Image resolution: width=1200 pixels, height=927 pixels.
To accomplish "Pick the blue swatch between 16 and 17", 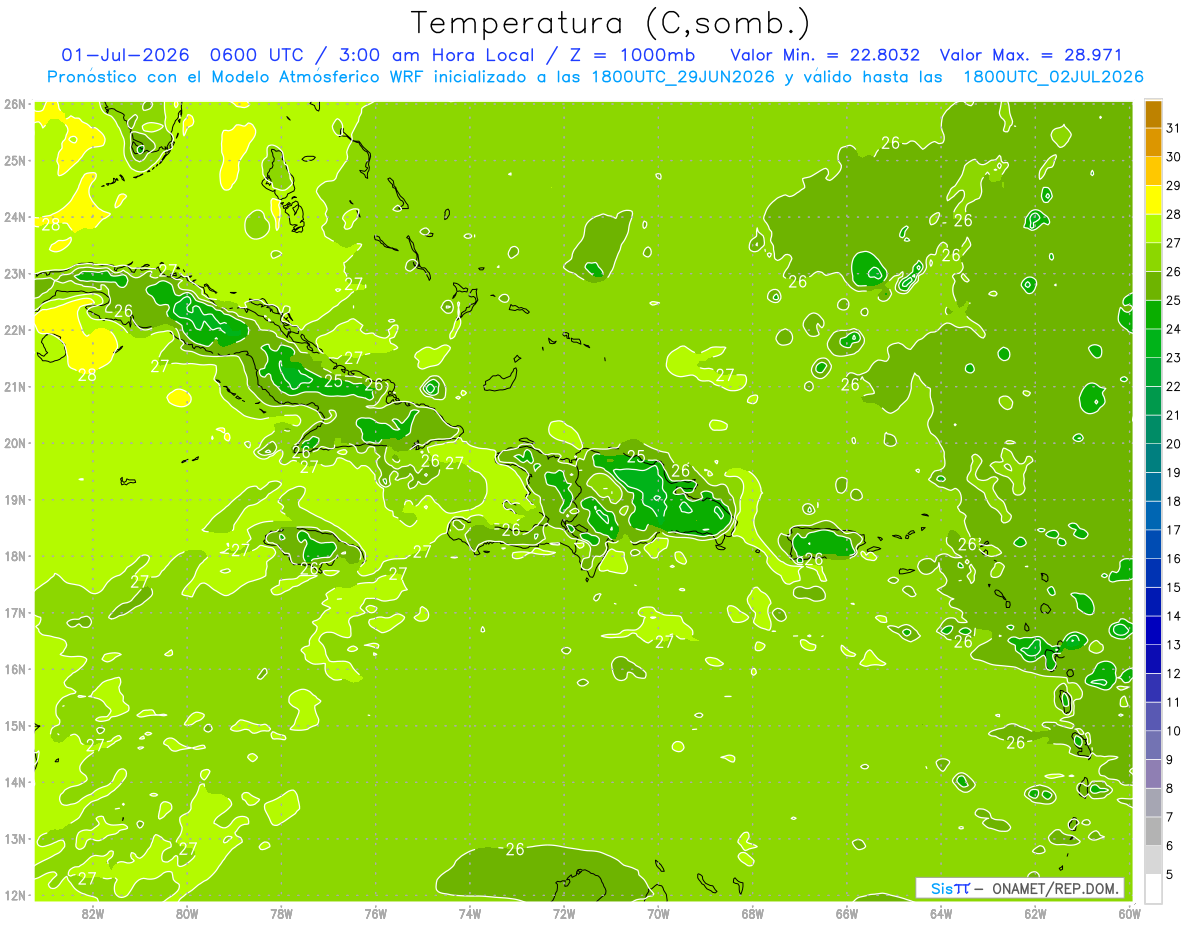I will pos(1154,544).
